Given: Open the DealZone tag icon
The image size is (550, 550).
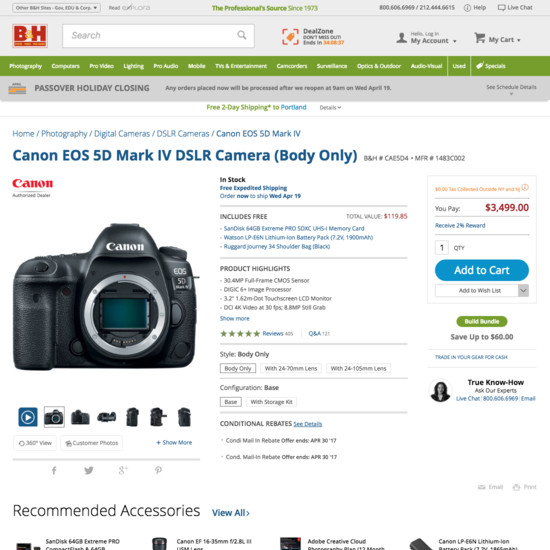Looking at the screenshot, I should coord(290,36).
